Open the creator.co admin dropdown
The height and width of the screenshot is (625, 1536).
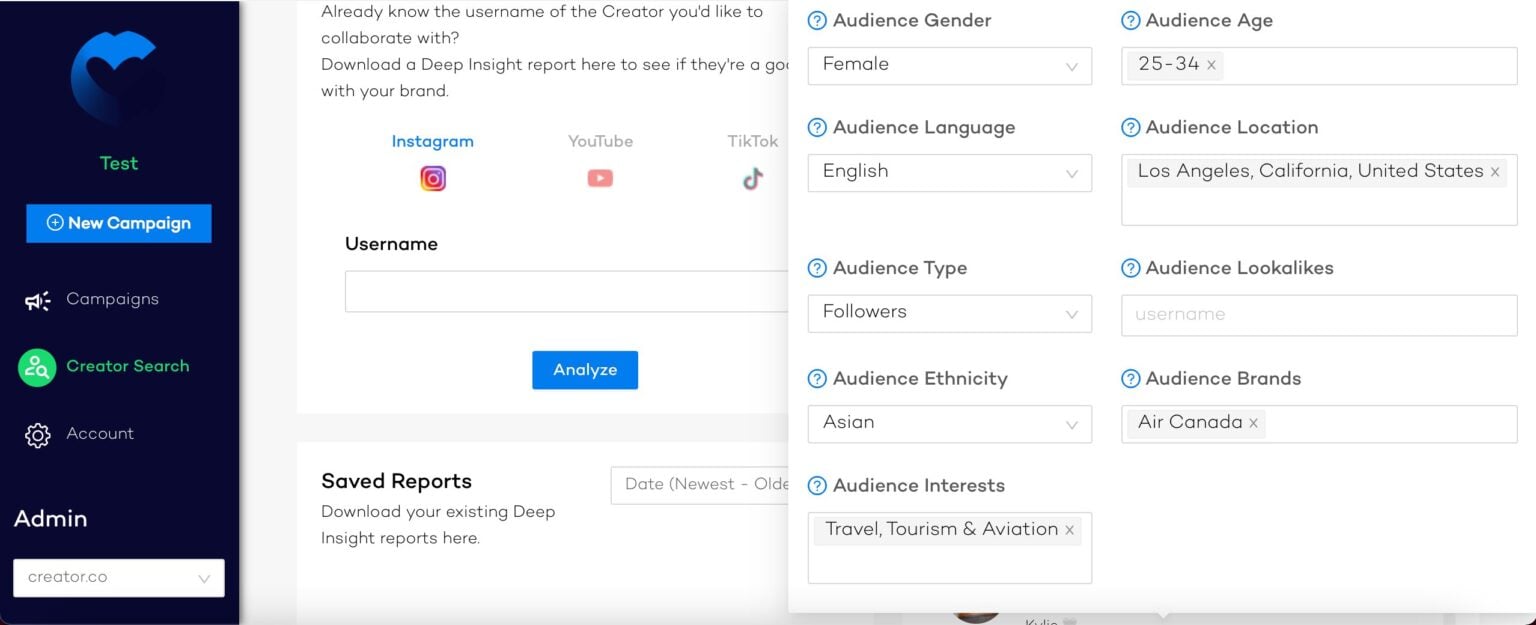click(x=118, y=577)
